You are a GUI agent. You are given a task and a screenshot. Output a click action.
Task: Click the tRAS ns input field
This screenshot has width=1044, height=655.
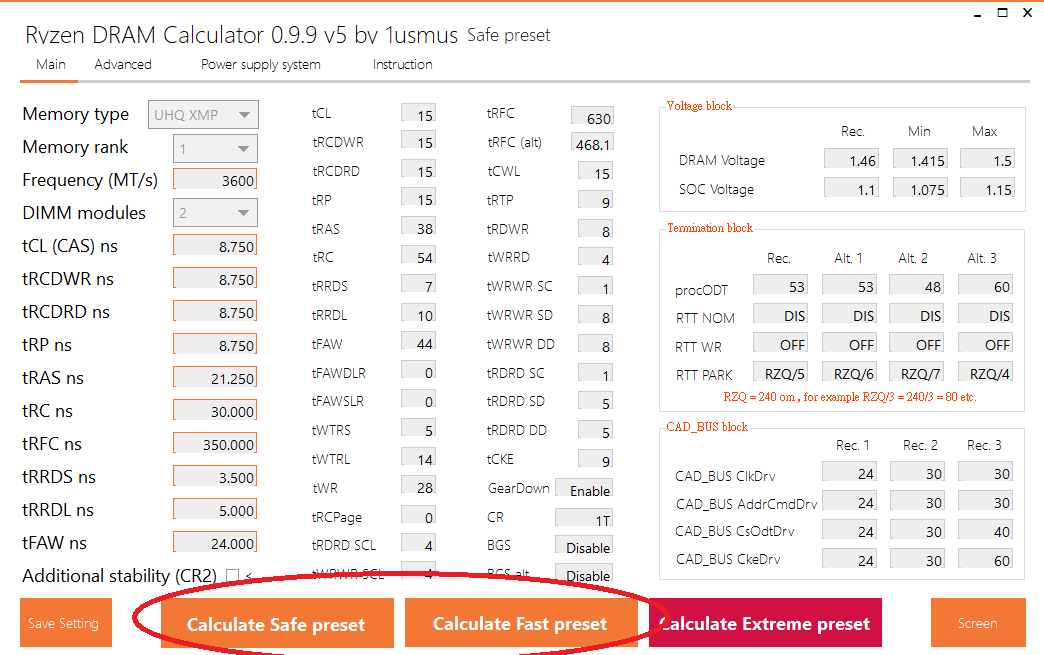[x=215, y=378]
